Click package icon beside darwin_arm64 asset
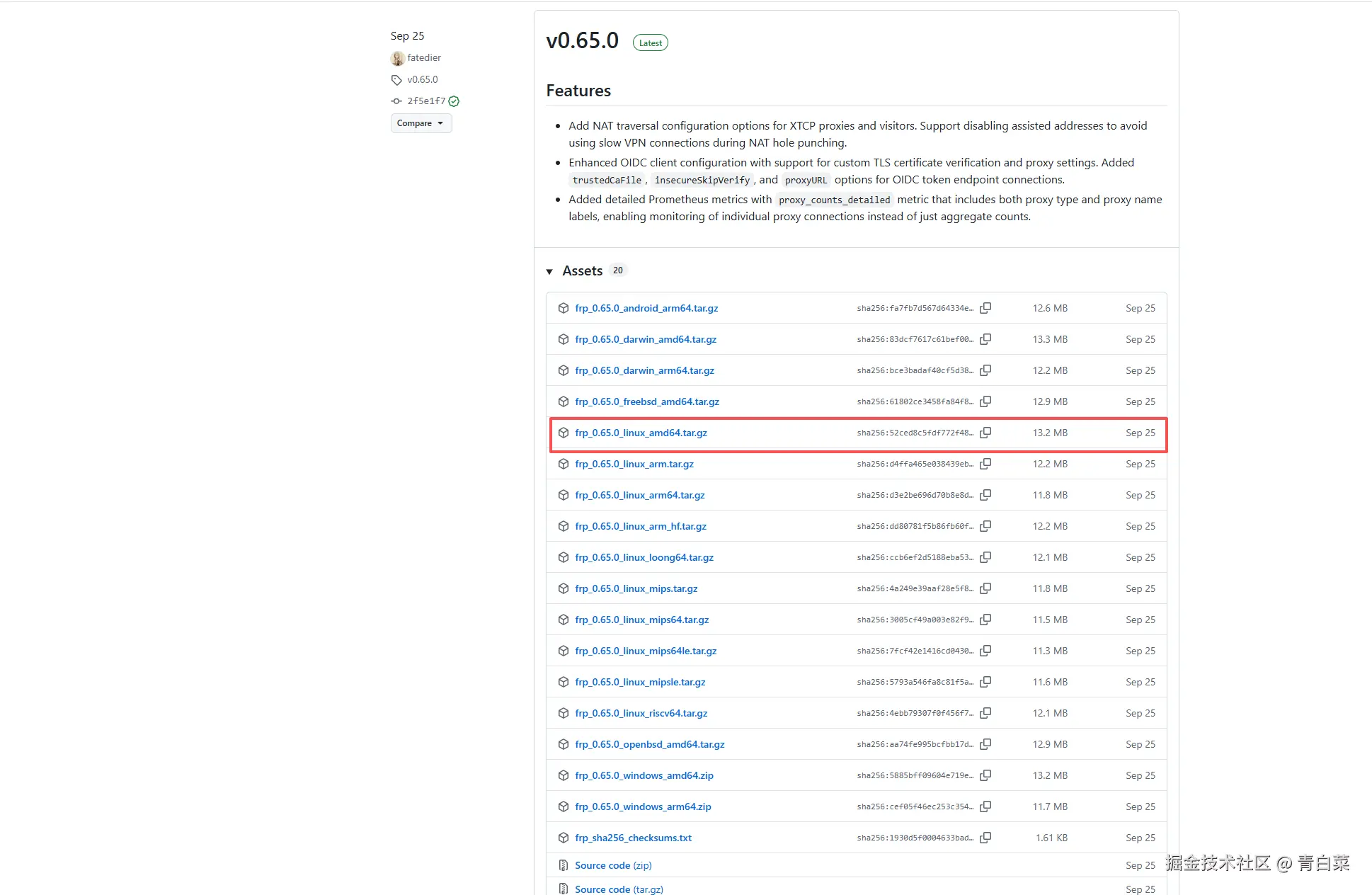 [564, 370]
